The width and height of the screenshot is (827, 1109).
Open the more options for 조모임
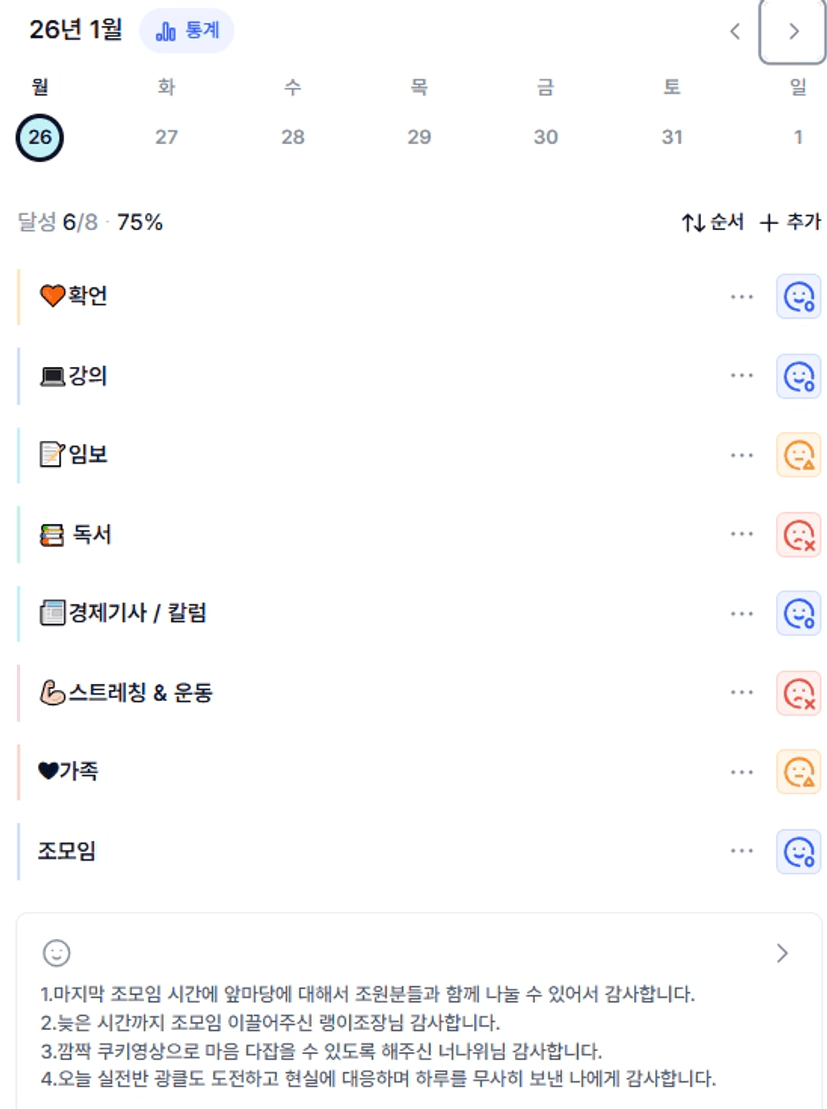click(741, 851)
